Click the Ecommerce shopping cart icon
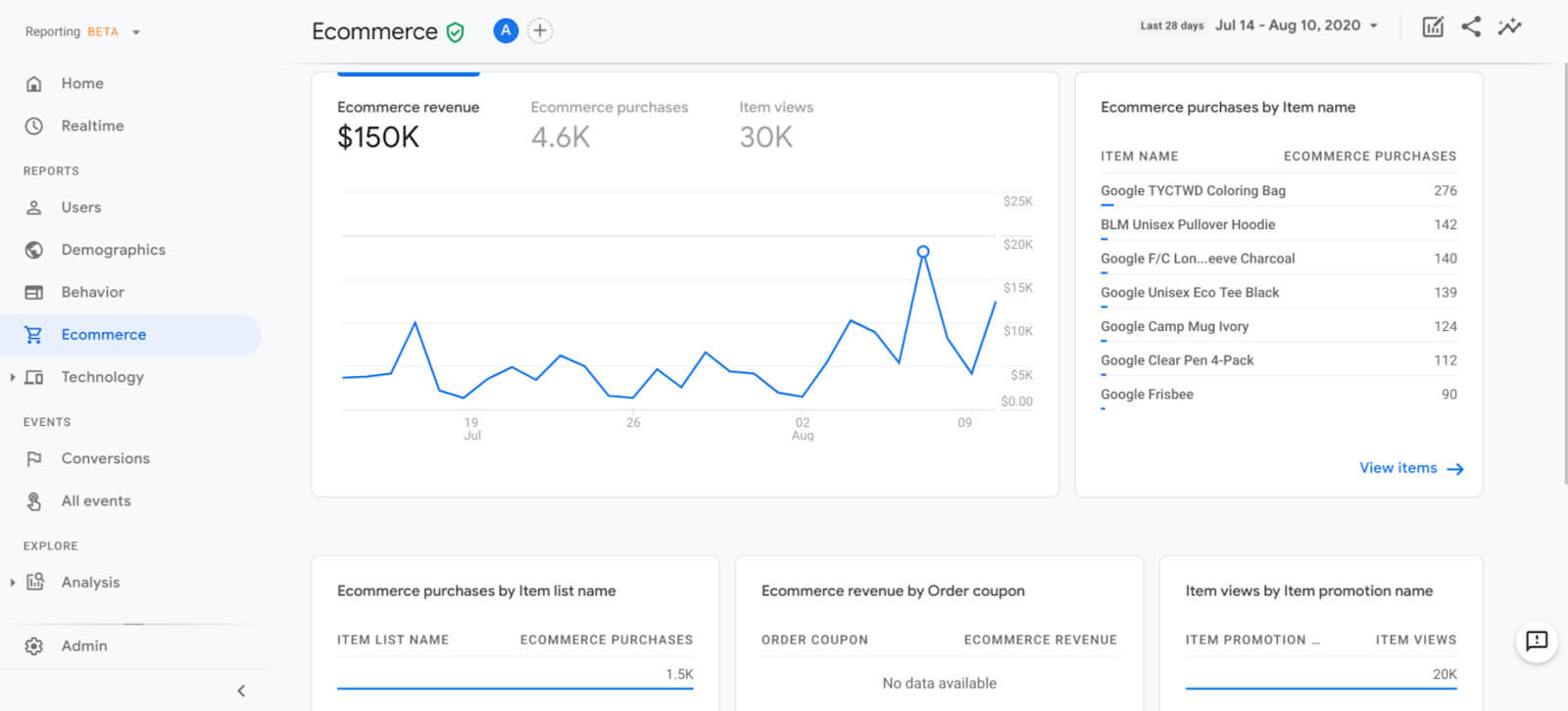 34,335
